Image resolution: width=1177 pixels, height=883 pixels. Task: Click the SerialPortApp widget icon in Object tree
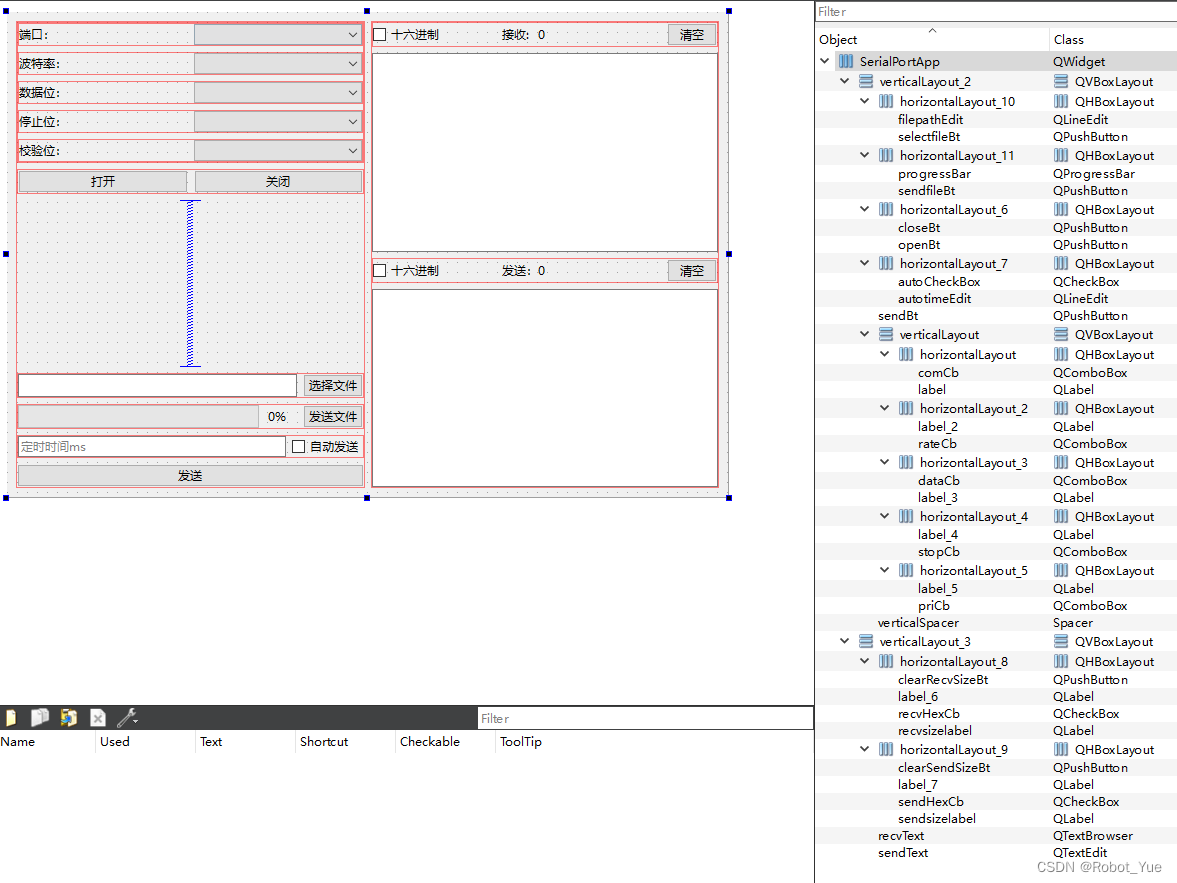click(x=846, y=62)
